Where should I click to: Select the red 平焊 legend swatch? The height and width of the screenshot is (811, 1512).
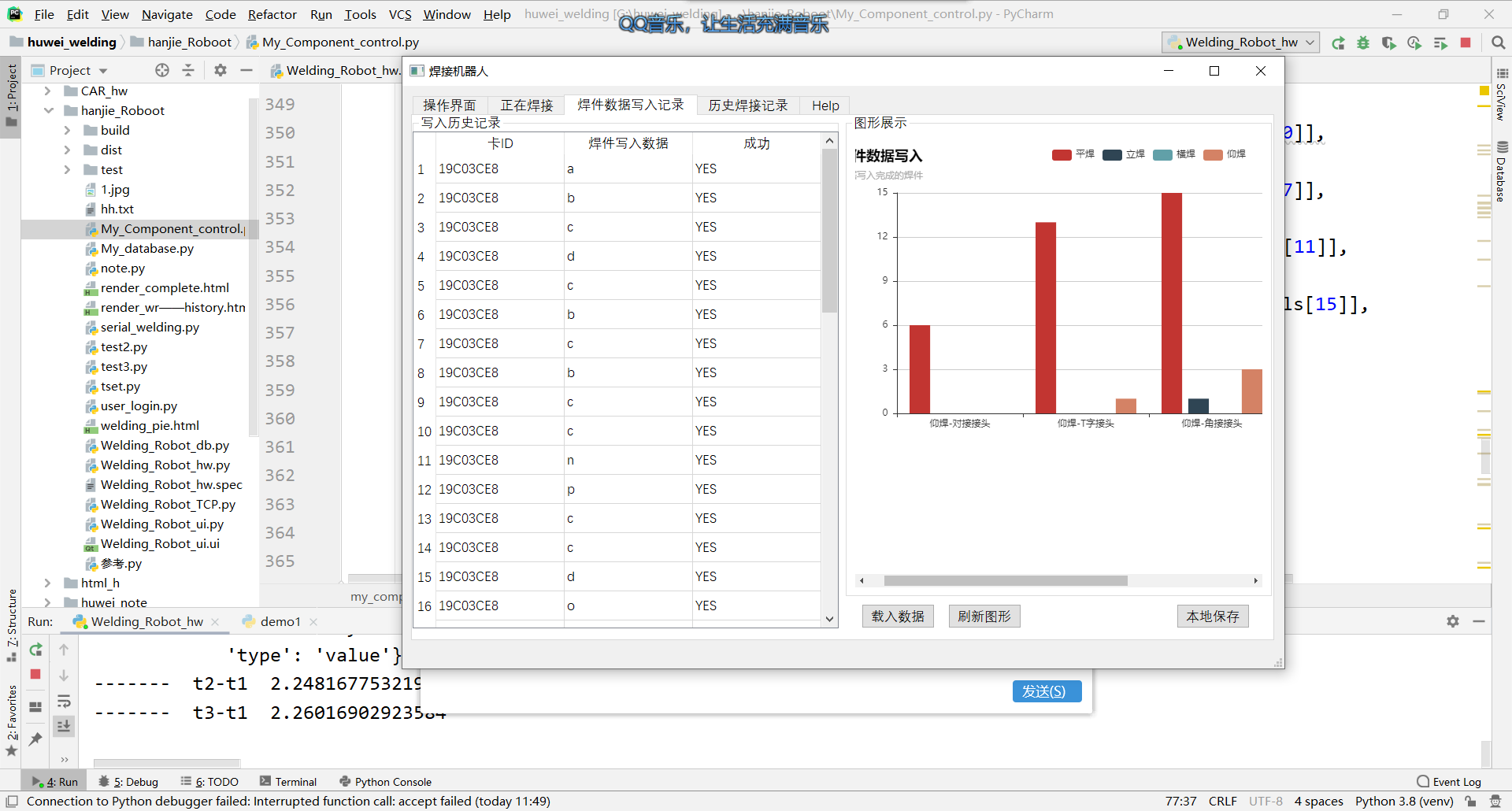click(1061, 154)
